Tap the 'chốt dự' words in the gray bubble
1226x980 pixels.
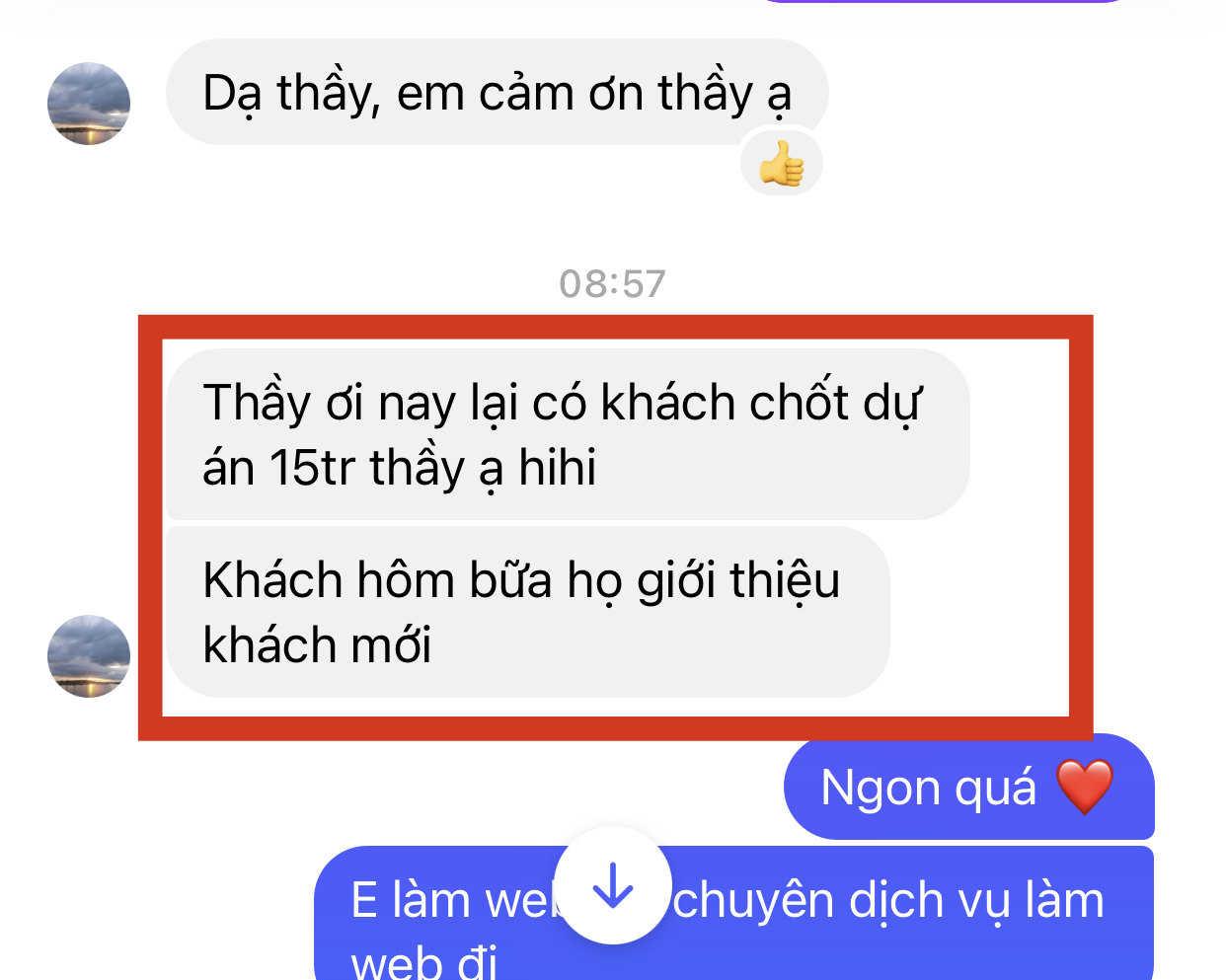pyautogui.click(x=836, y=404)
